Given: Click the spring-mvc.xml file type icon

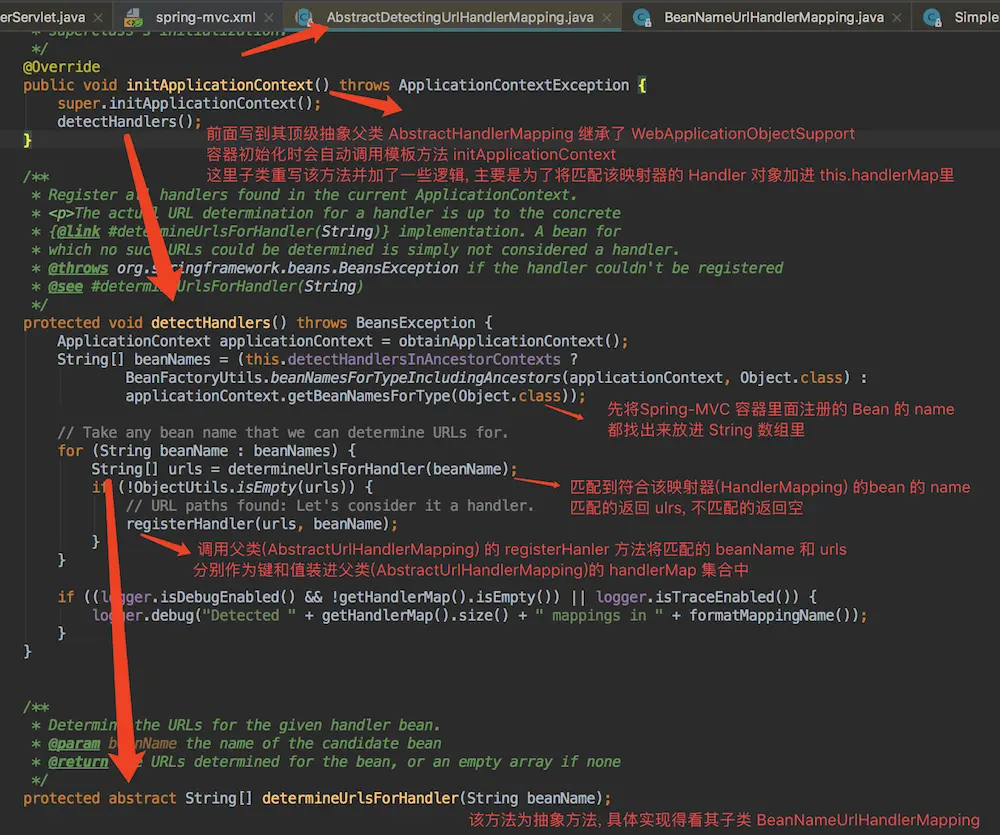Looking at the screenshot, I should pyautogui.click(x=135, y=17).
